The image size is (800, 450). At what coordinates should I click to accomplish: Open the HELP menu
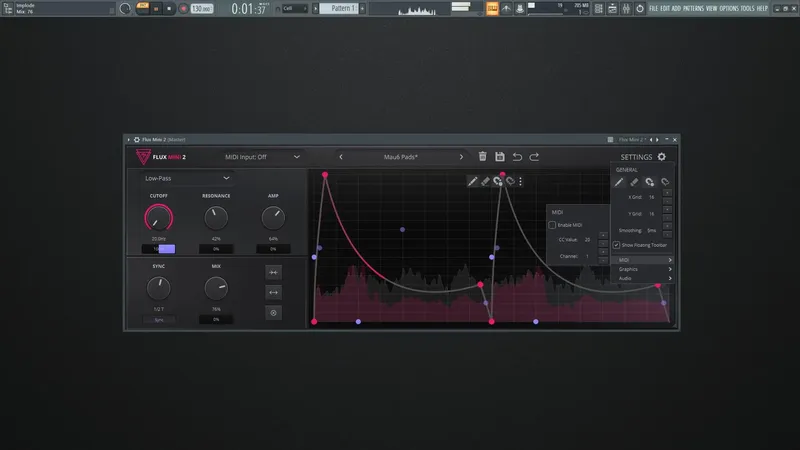762,9
